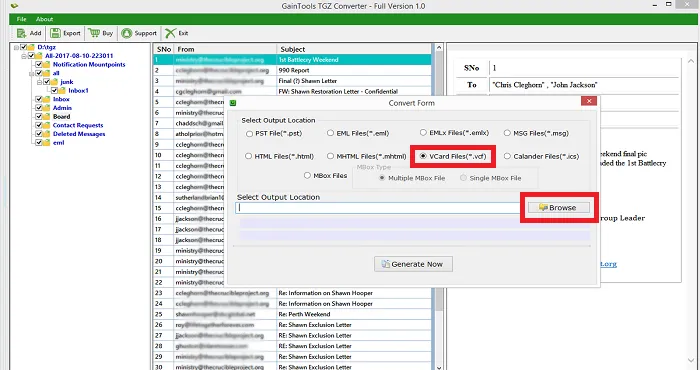Select Notification Mountpoints in folder tree
700x370 pixels.
[89, 65]
